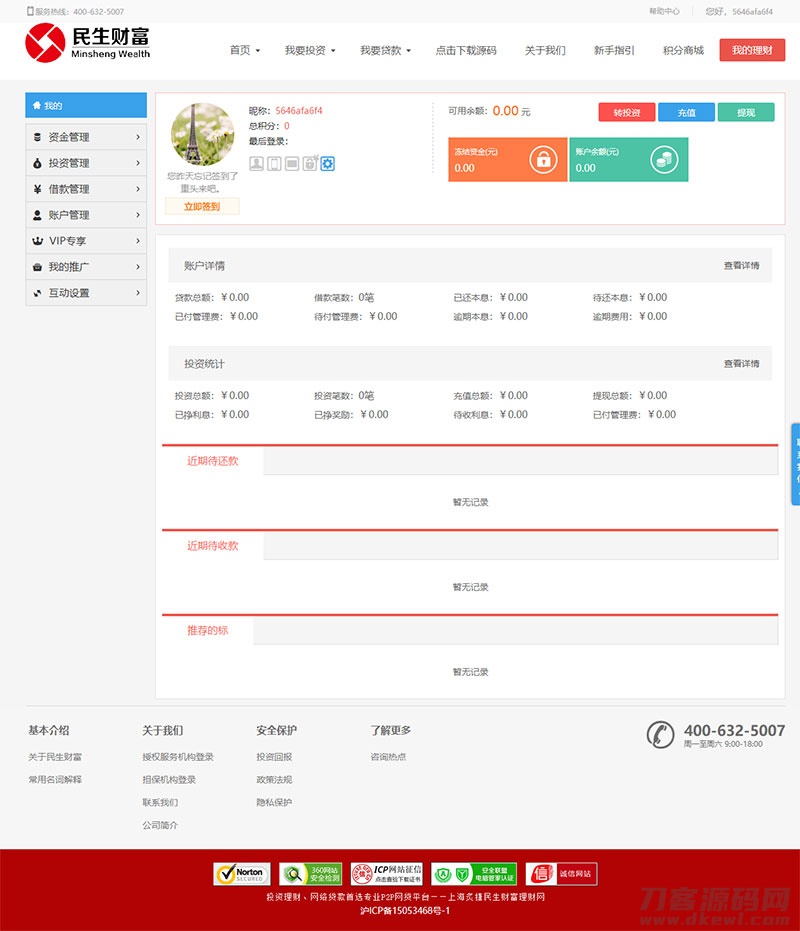Click the user profile icon next to phone icon
The height and width of the screenshot is (931, 800).
pos(256,163)
